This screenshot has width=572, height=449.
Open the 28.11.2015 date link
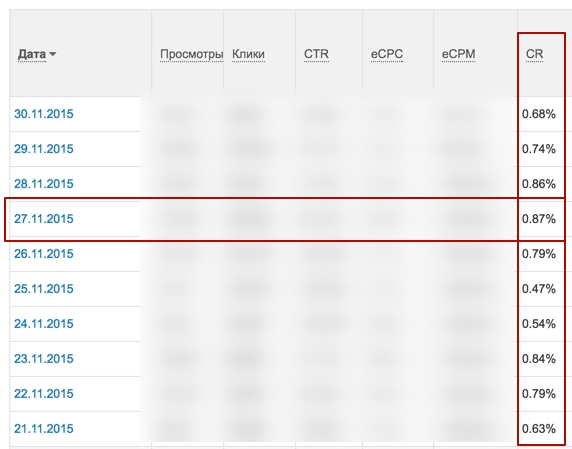click(44, 184)
